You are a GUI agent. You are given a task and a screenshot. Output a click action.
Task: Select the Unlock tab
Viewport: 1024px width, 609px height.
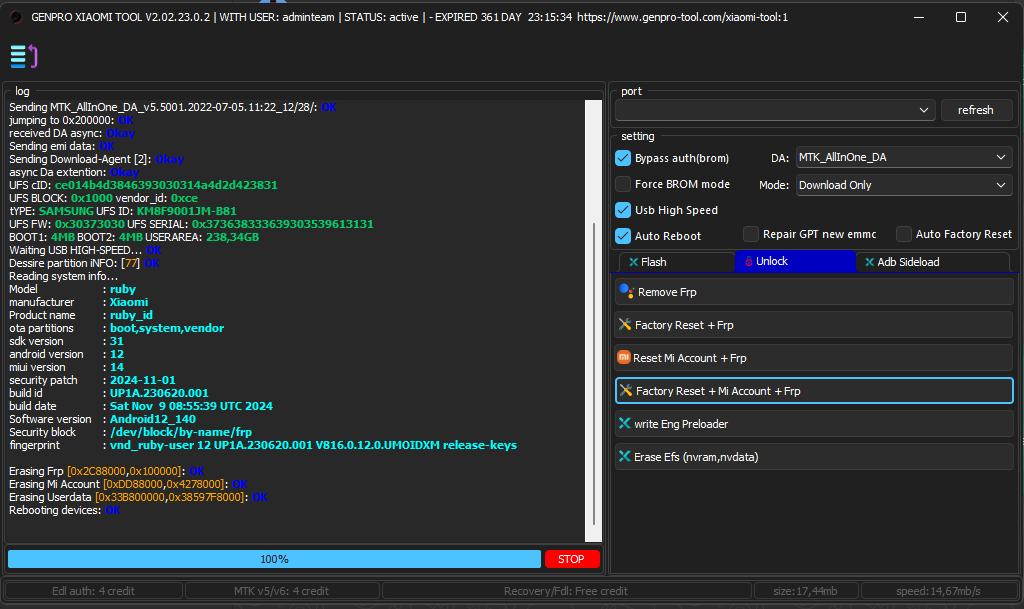795,261
